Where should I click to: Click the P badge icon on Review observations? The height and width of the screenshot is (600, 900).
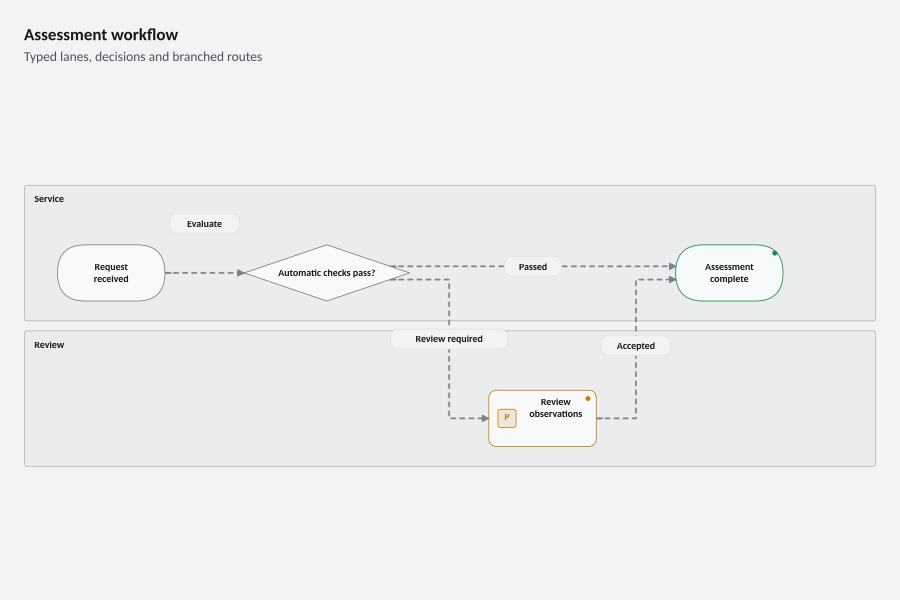click(x=507, y=418)
